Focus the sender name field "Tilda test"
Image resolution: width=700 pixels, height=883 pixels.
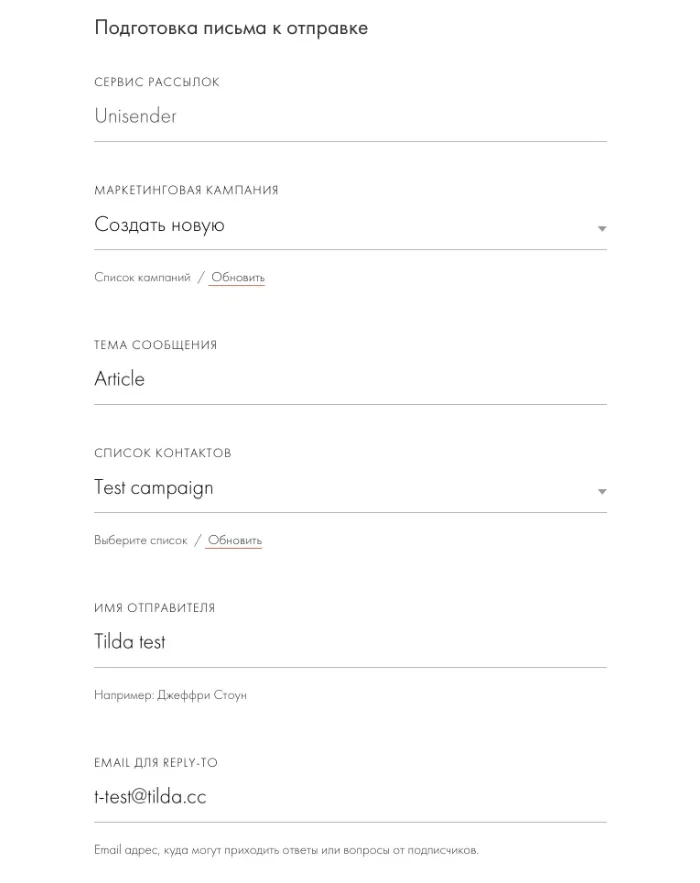coord(350,642)
